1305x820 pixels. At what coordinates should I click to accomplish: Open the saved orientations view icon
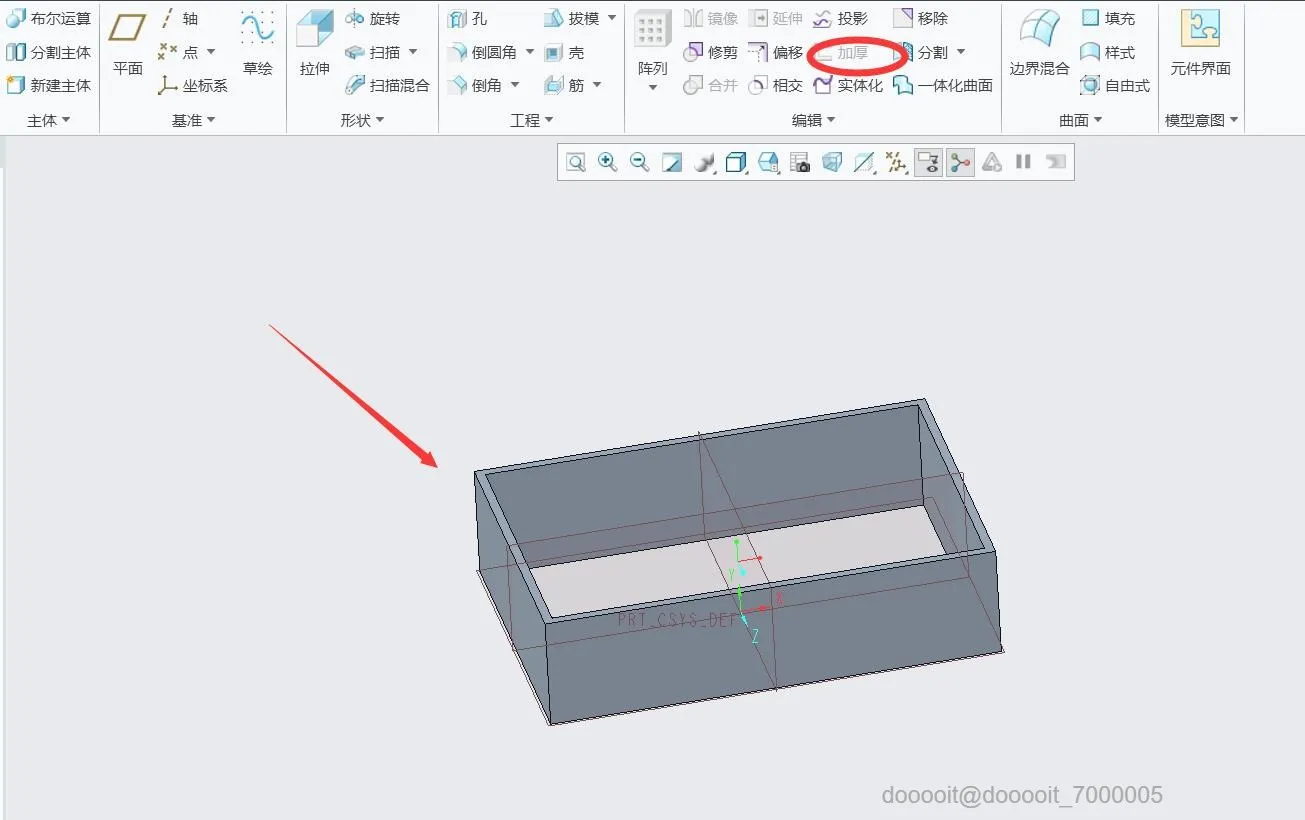coord(769,162)
